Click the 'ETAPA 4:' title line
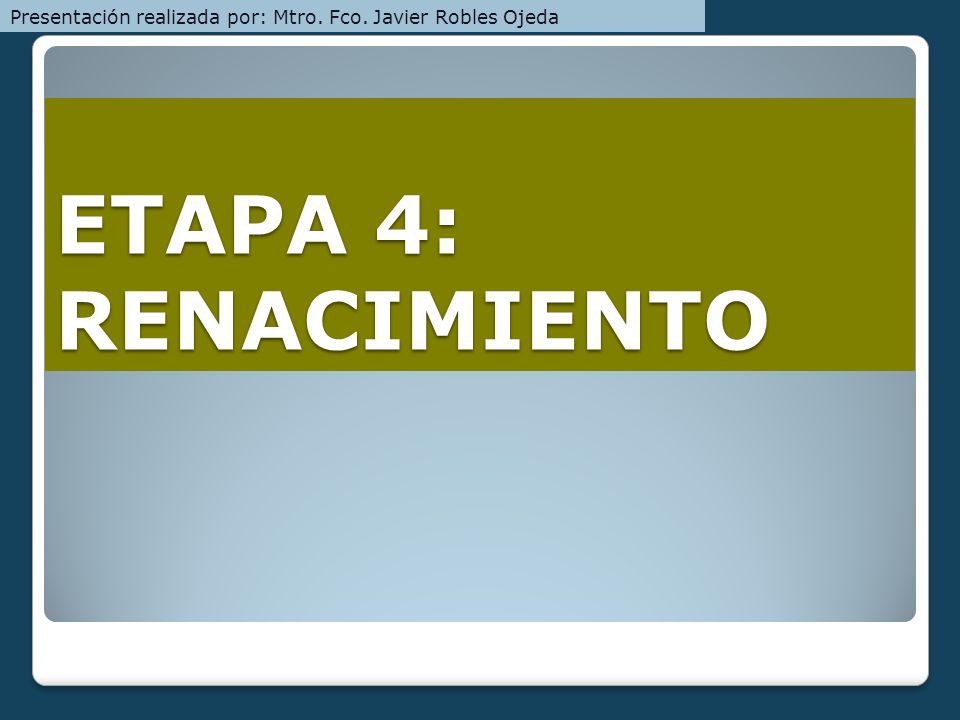Screen dimensions: 960x720 [x=258, y=225]
